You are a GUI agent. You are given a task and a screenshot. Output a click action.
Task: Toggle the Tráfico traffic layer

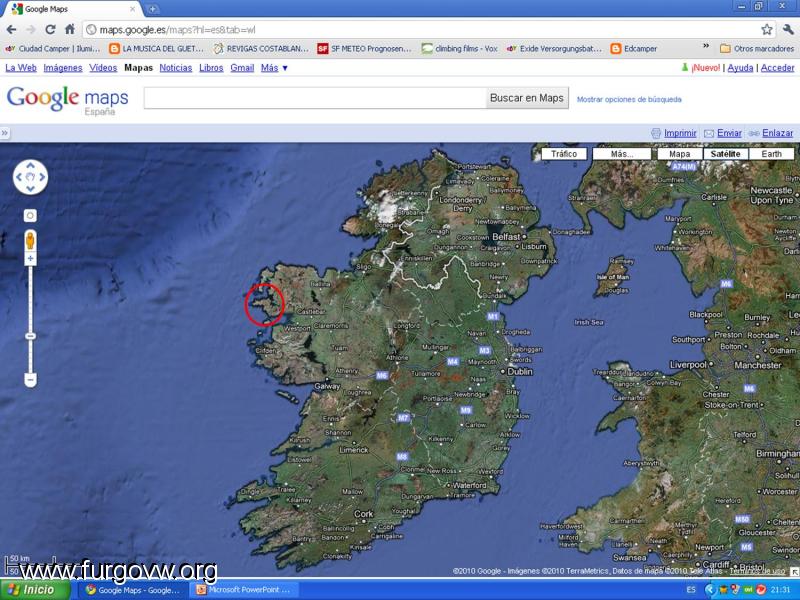[564, 154]
